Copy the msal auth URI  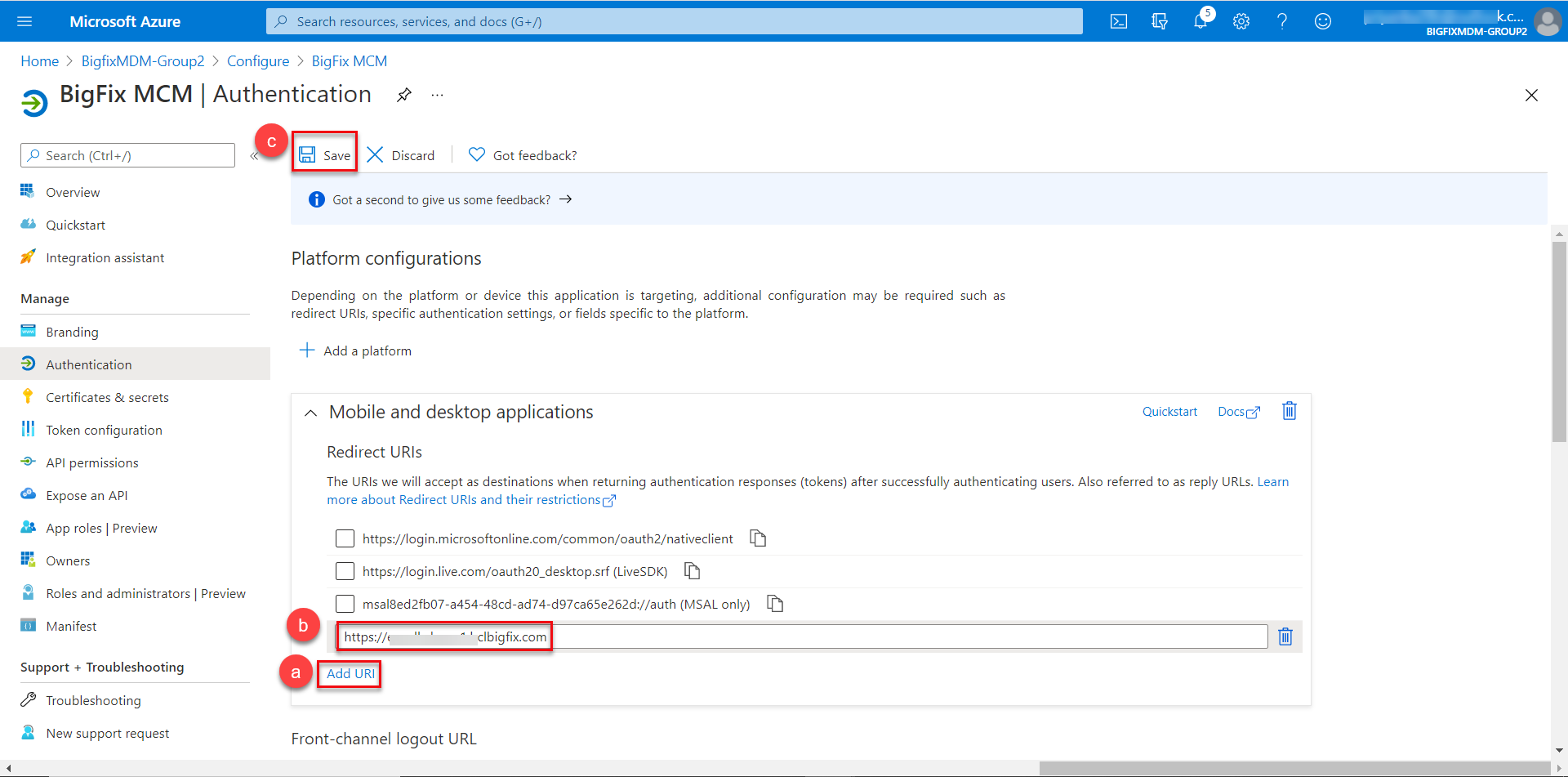tap(775, 604)
